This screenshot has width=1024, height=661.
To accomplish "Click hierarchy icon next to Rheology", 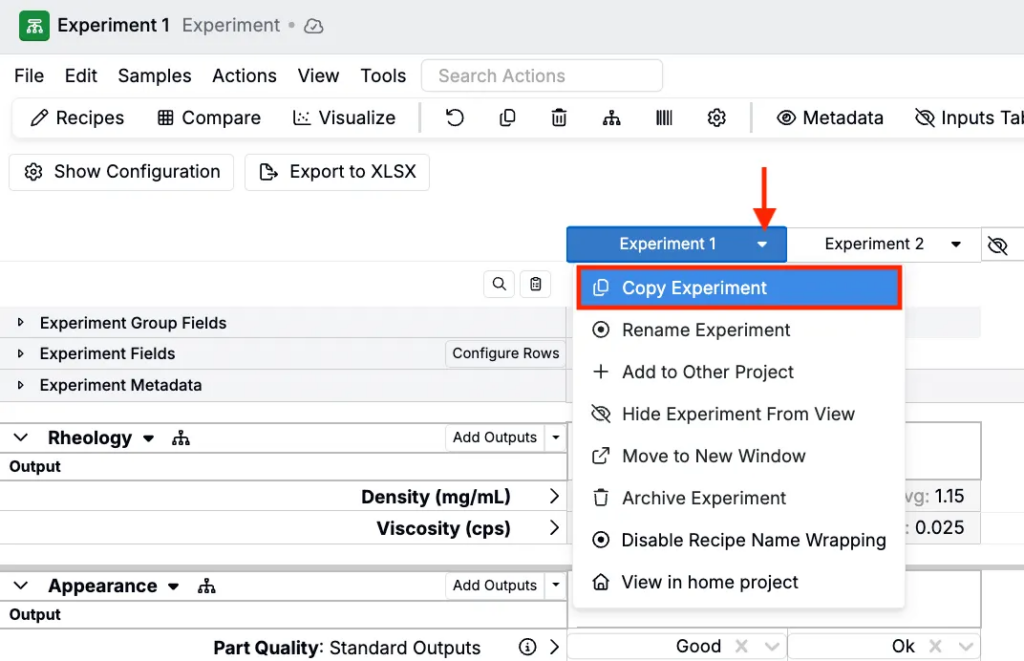I will pos(180,438).
